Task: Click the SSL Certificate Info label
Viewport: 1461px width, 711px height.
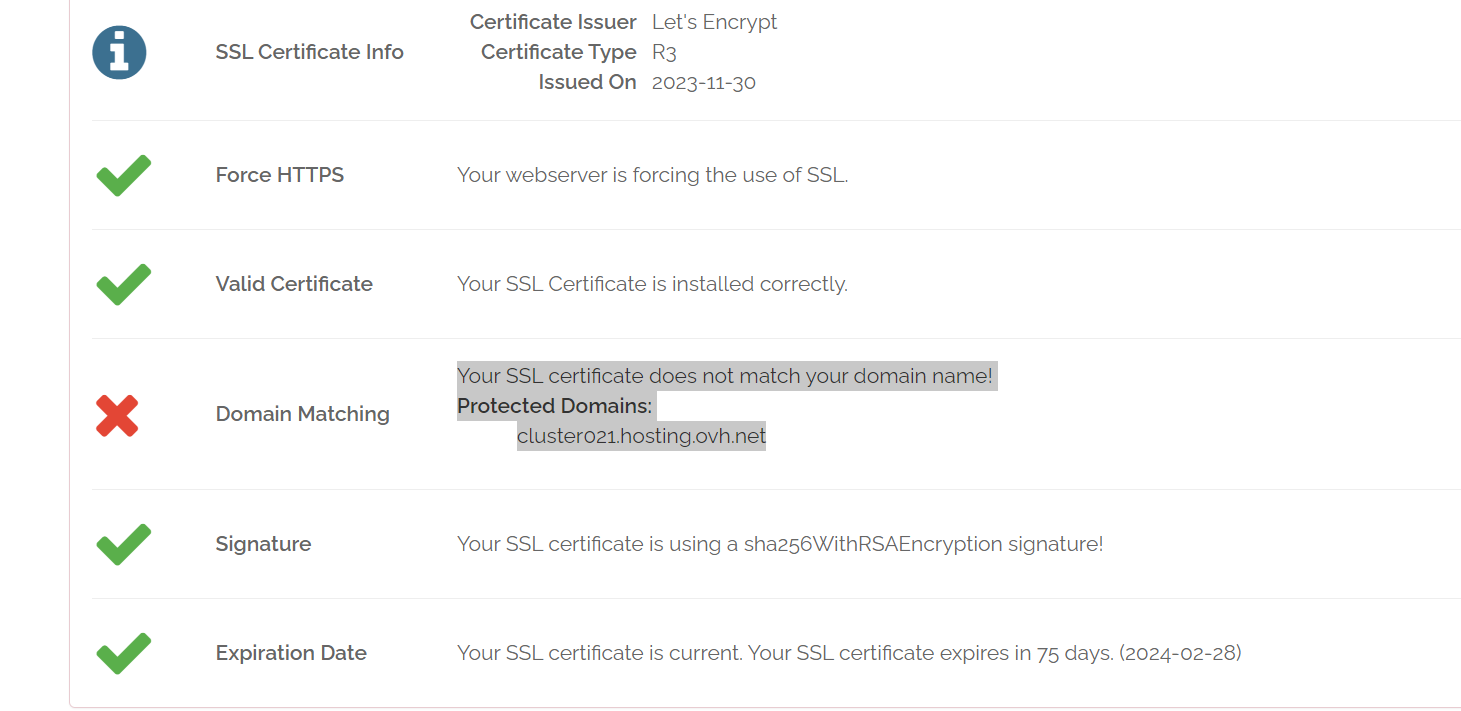Action: point(309,52)
